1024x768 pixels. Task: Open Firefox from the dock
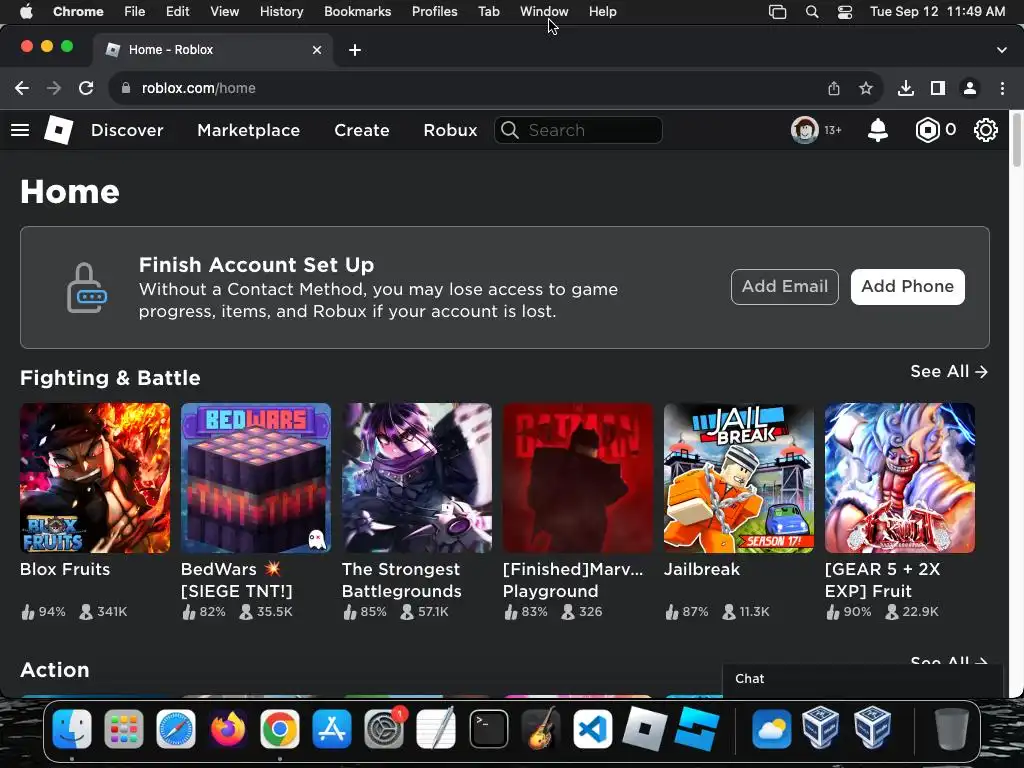pos(228,729)
